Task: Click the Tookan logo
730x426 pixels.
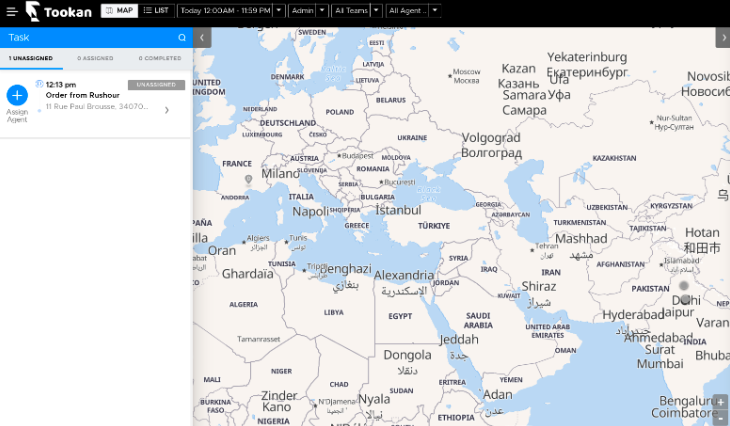Action: (60, 11)
